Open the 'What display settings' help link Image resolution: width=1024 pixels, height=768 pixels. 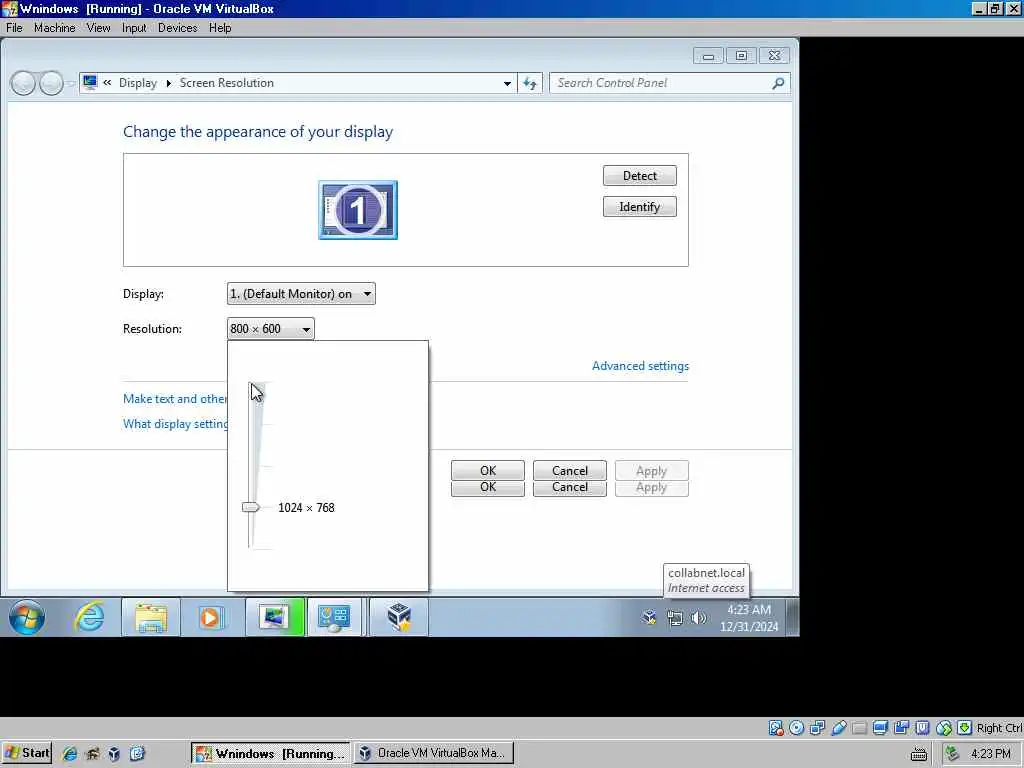[x=175, y=424]
